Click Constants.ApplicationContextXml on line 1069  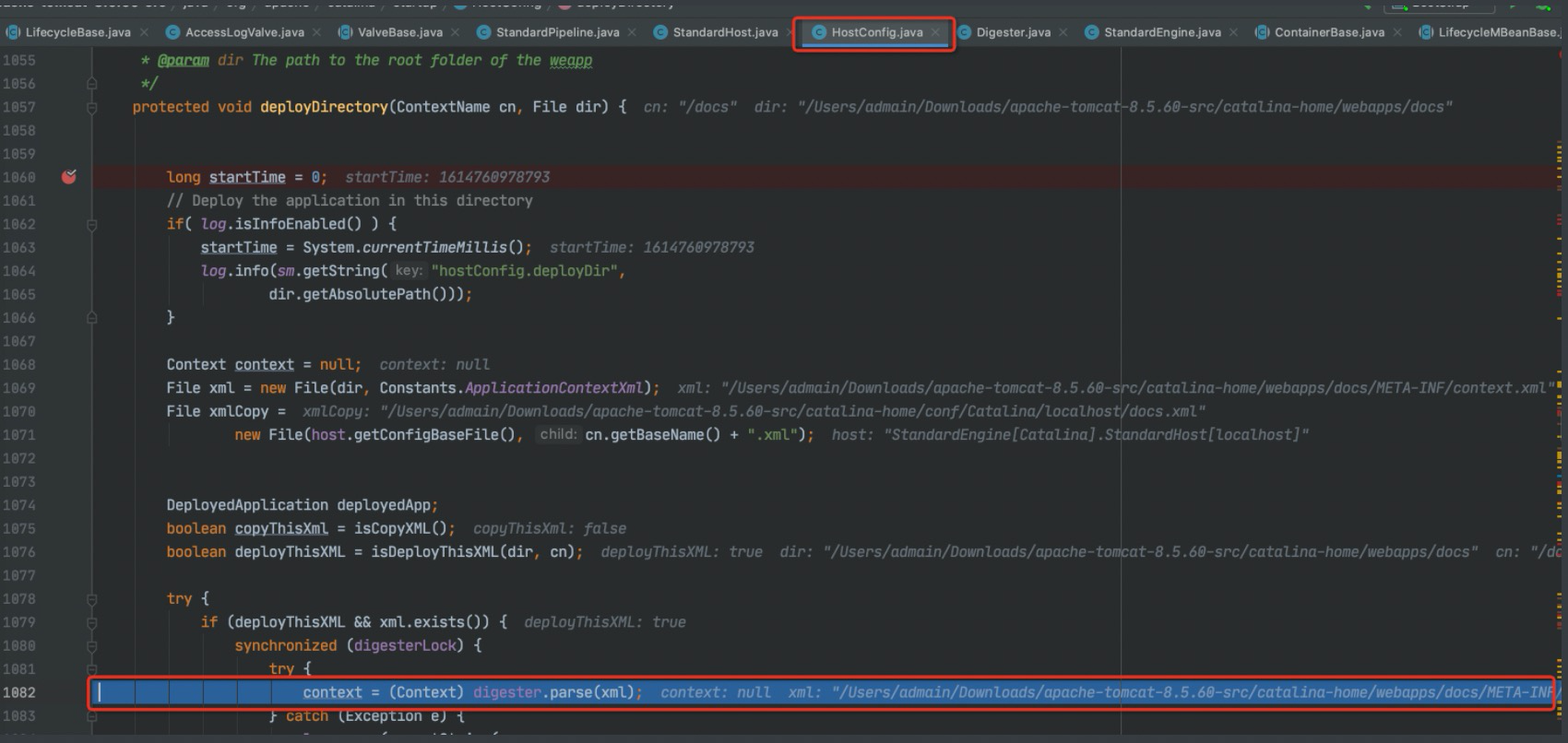click(x=511, y=388)
